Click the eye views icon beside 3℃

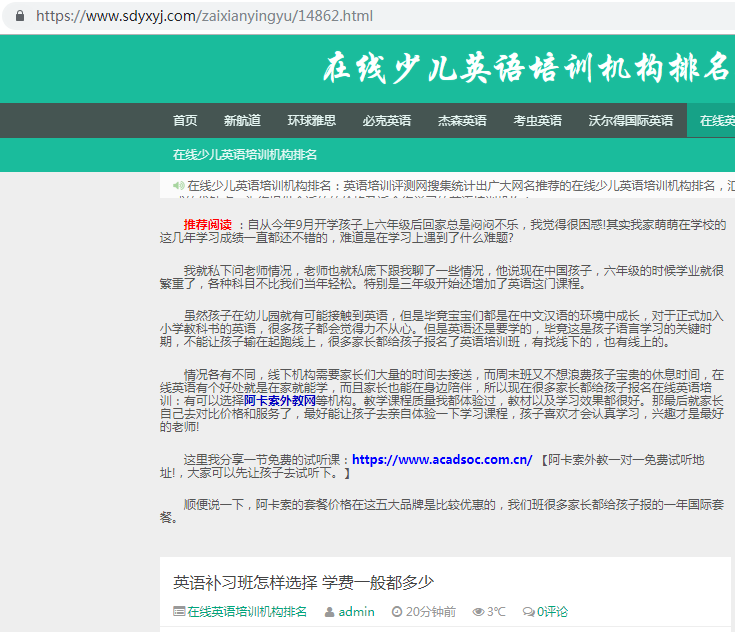[478, 611]
